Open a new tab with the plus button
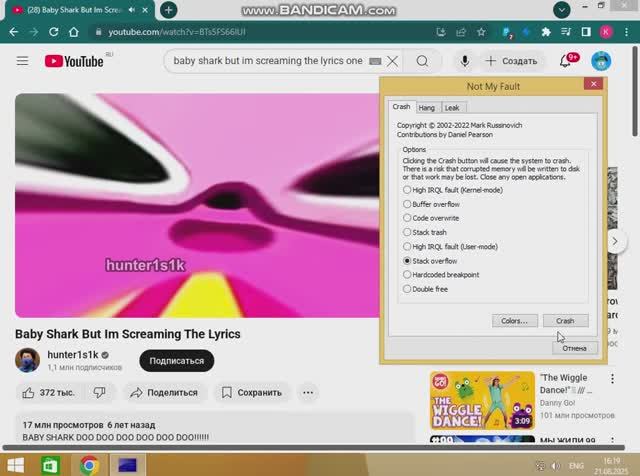Viewport: 640px width, 476px height. pos(169,10)
